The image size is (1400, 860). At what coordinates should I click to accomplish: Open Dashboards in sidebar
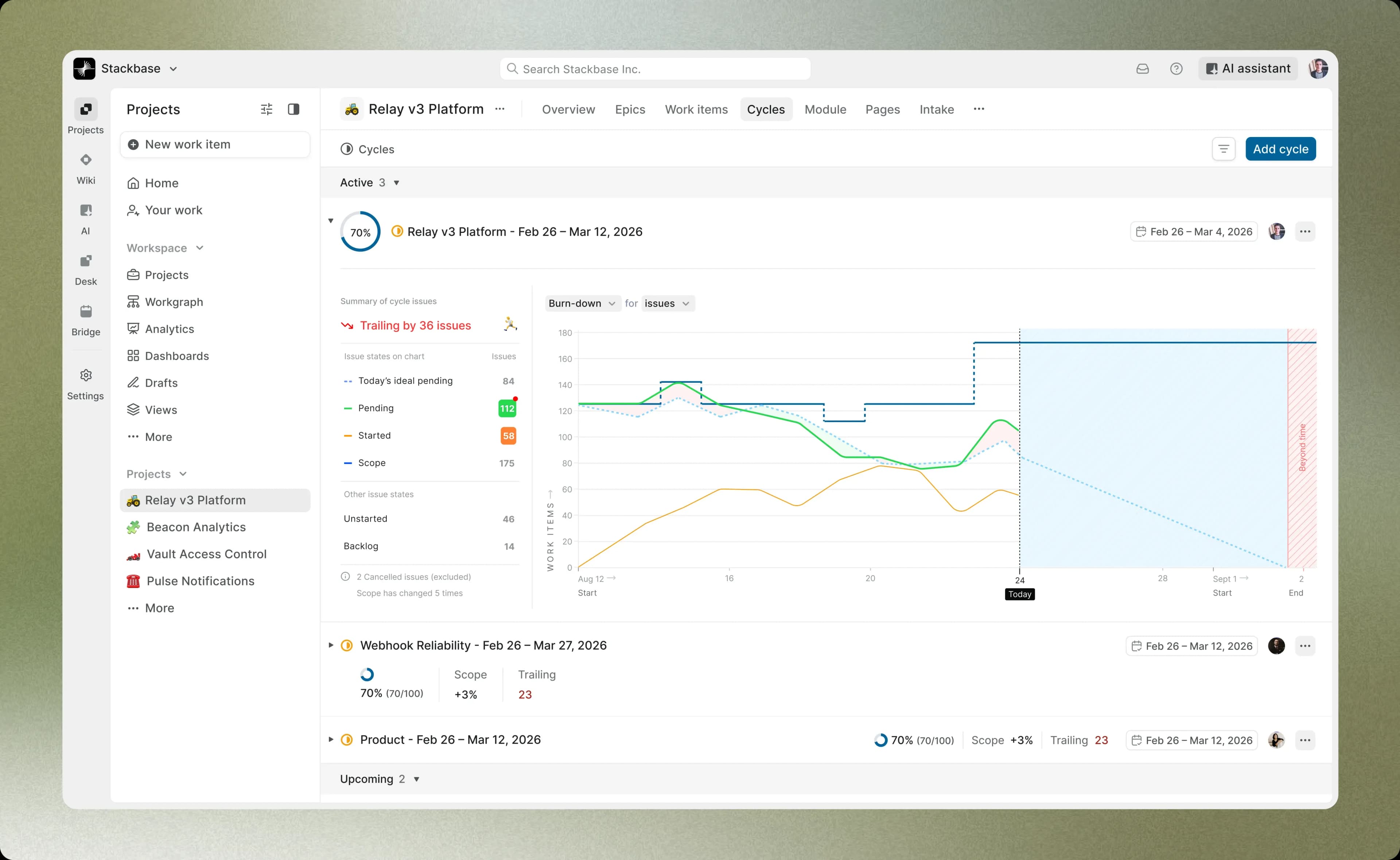click(215, 356)
